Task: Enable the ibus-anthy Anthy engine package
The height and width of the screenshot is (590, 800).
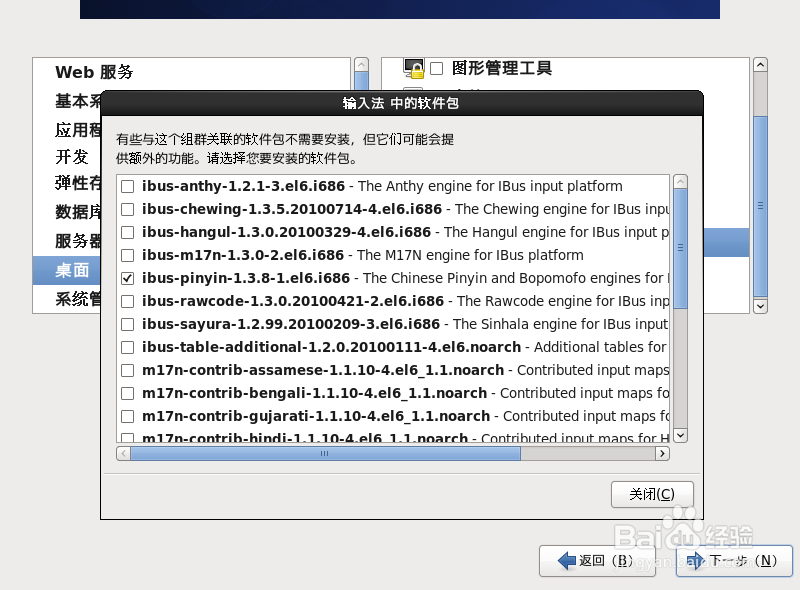Action: pos(127,186)
